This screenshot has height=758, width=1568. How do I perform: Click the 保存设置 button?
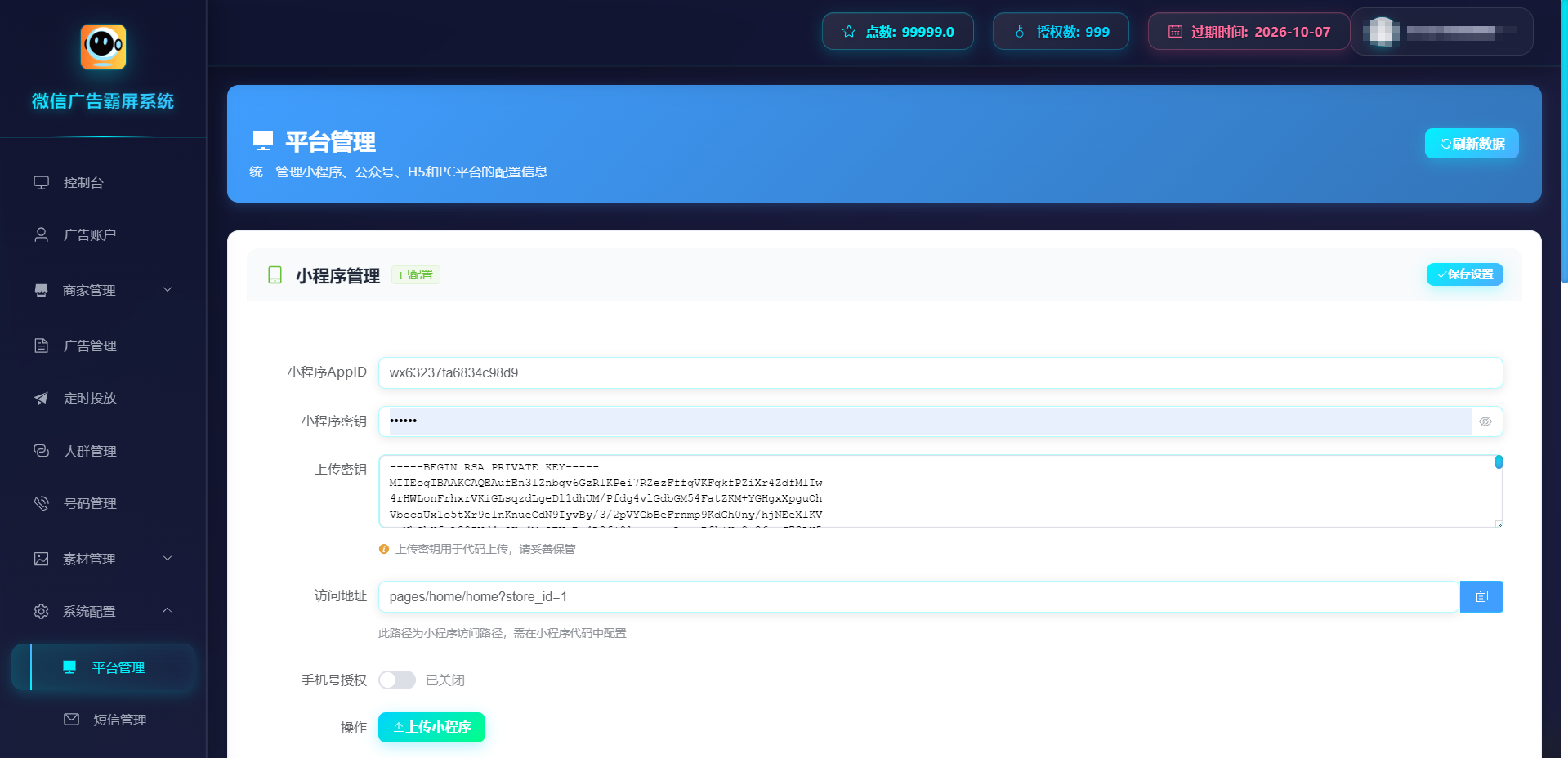tap(1463, 274)
